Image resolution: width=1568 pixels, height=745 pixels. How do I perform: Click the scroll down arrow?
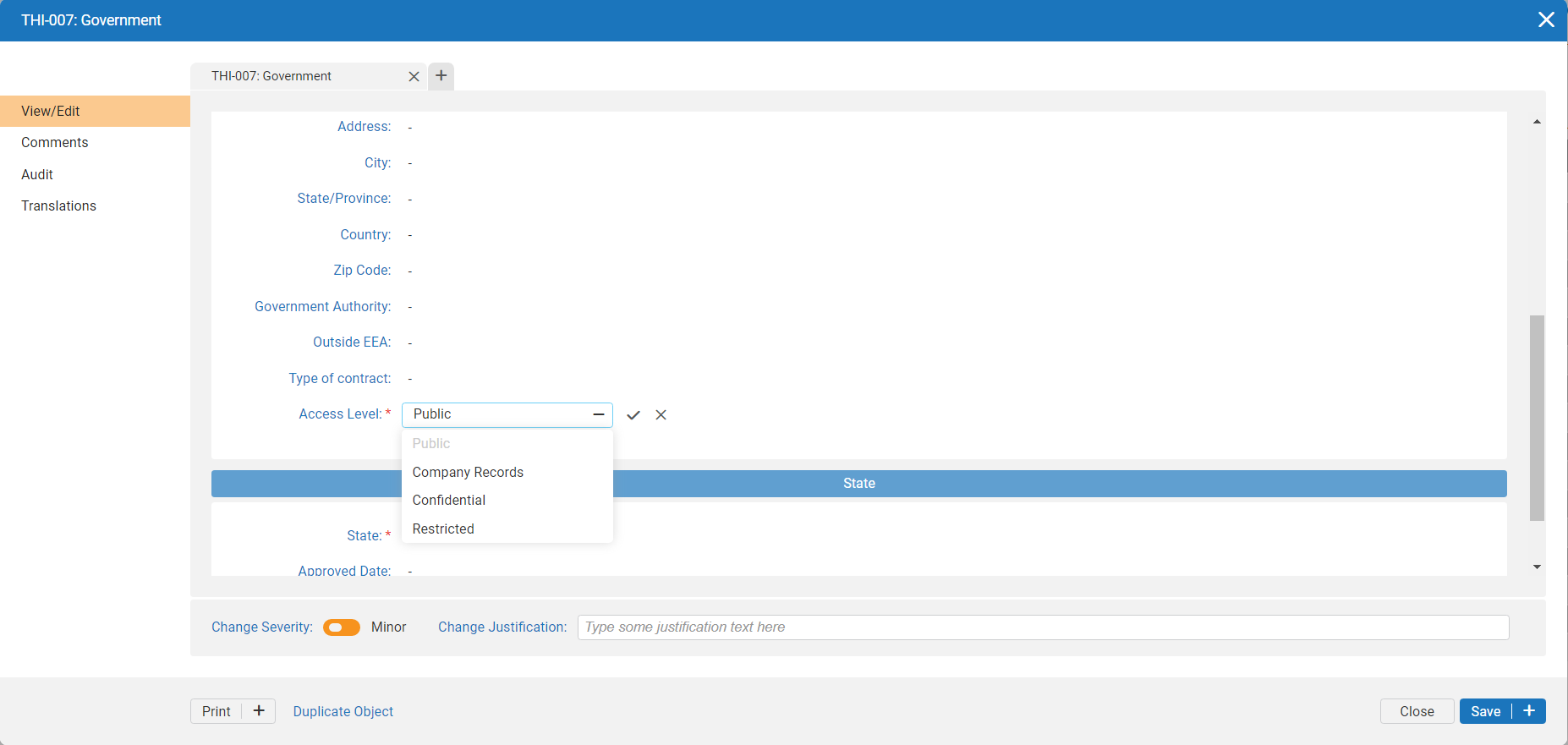(x=1537, y=567)
